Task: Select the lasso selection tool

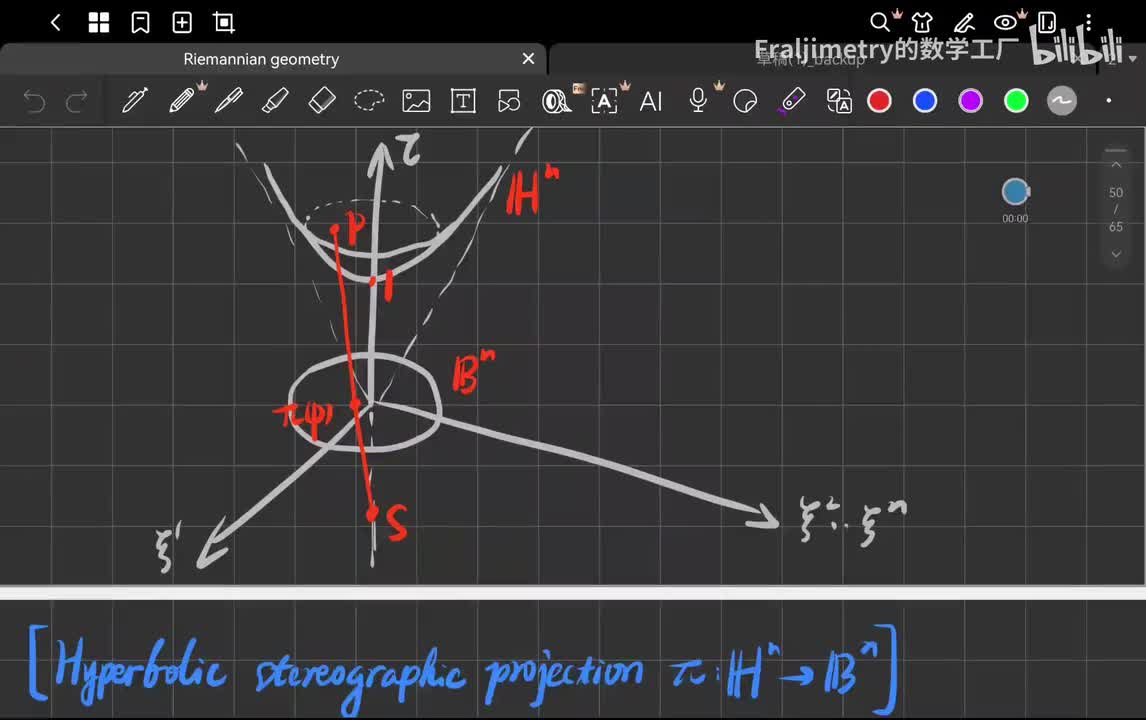Action: (x=369, y=100)
